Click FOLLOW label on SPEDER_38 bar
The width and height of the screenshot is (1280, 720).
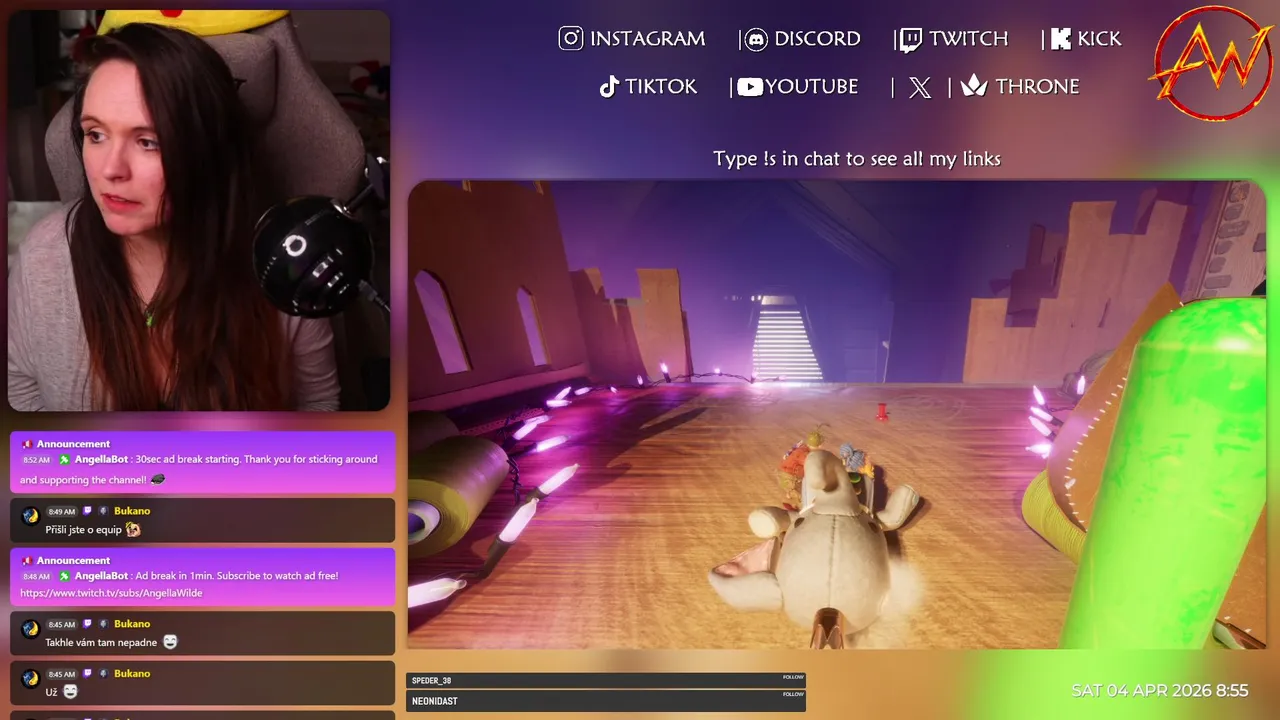click(x=793, y=677)
